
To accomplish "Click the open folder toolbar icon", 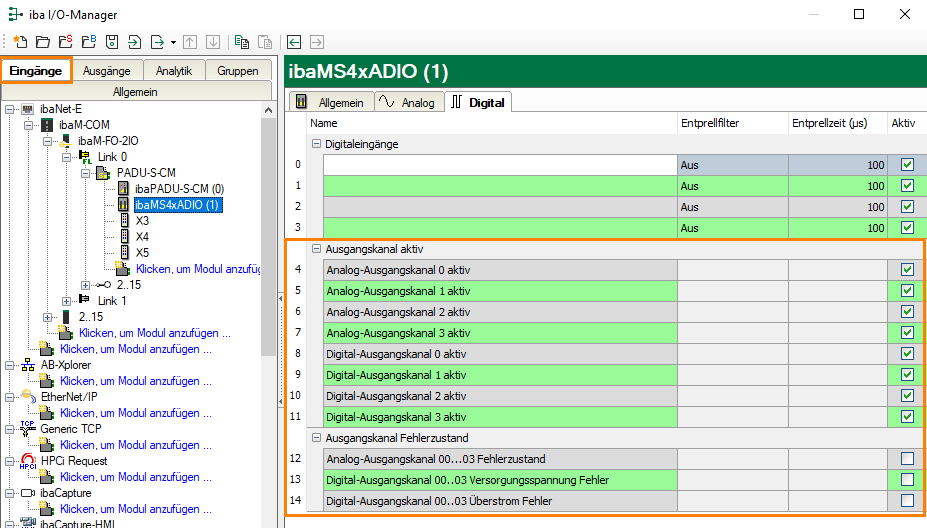I will click(42, 42).
